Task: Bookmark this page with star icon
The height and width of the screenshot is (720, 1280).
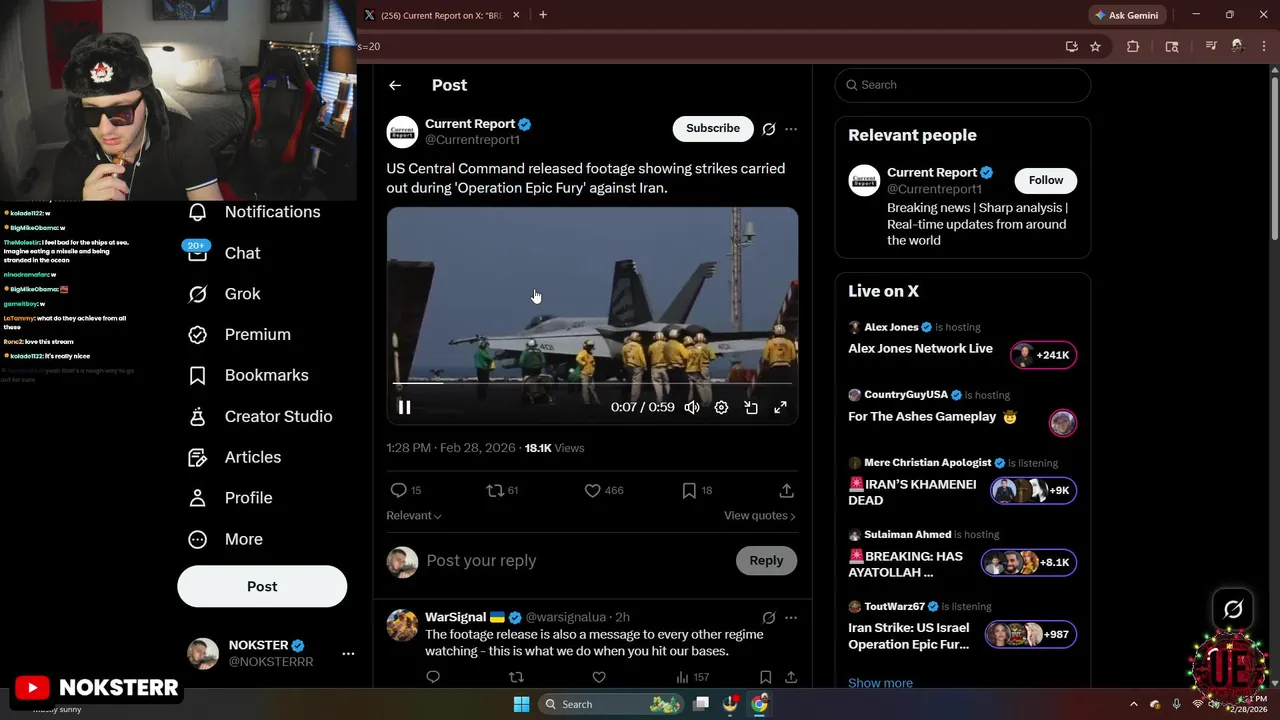Action: point(1095,46)
